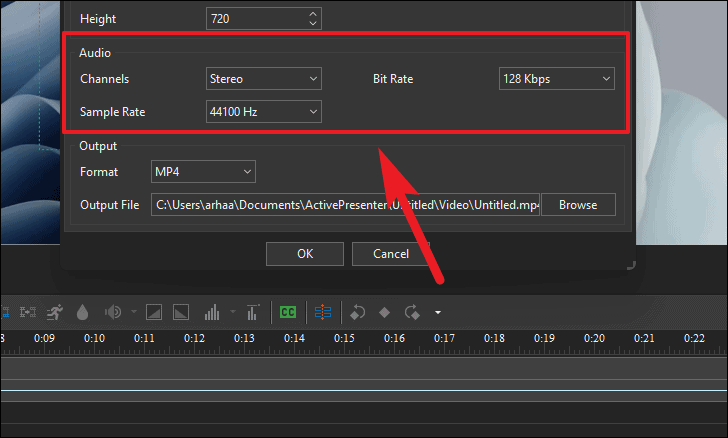Click the Bit Rate label
This screenshot has height=438, width=728.
tap(393, 79)
